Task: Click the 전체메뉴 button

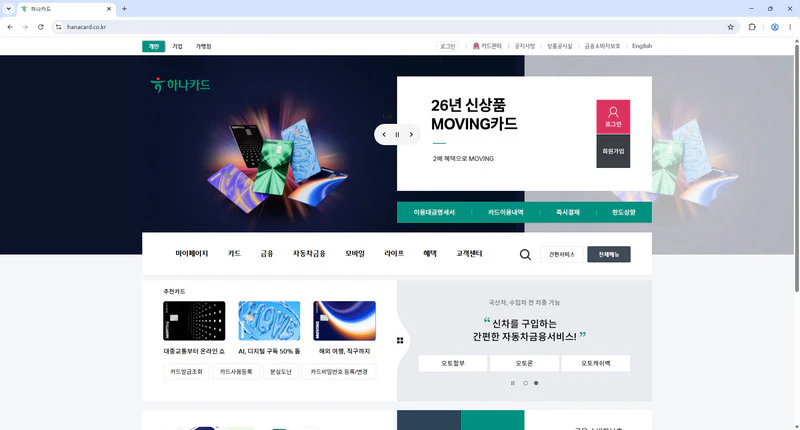Action: click(x=609, y=255)
